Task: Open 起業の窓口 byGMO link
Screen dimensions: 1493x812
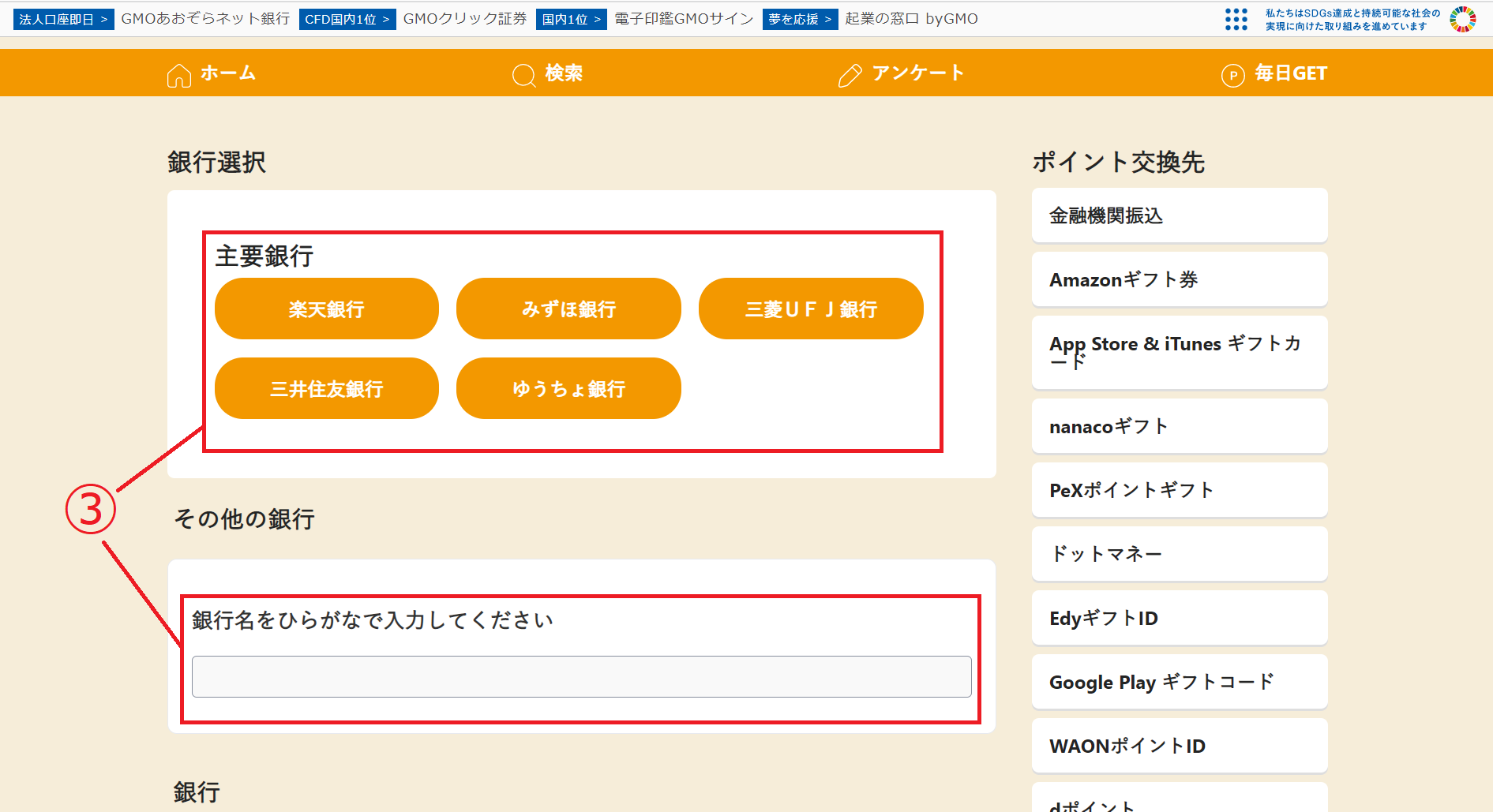Action: tap(911, 19)
